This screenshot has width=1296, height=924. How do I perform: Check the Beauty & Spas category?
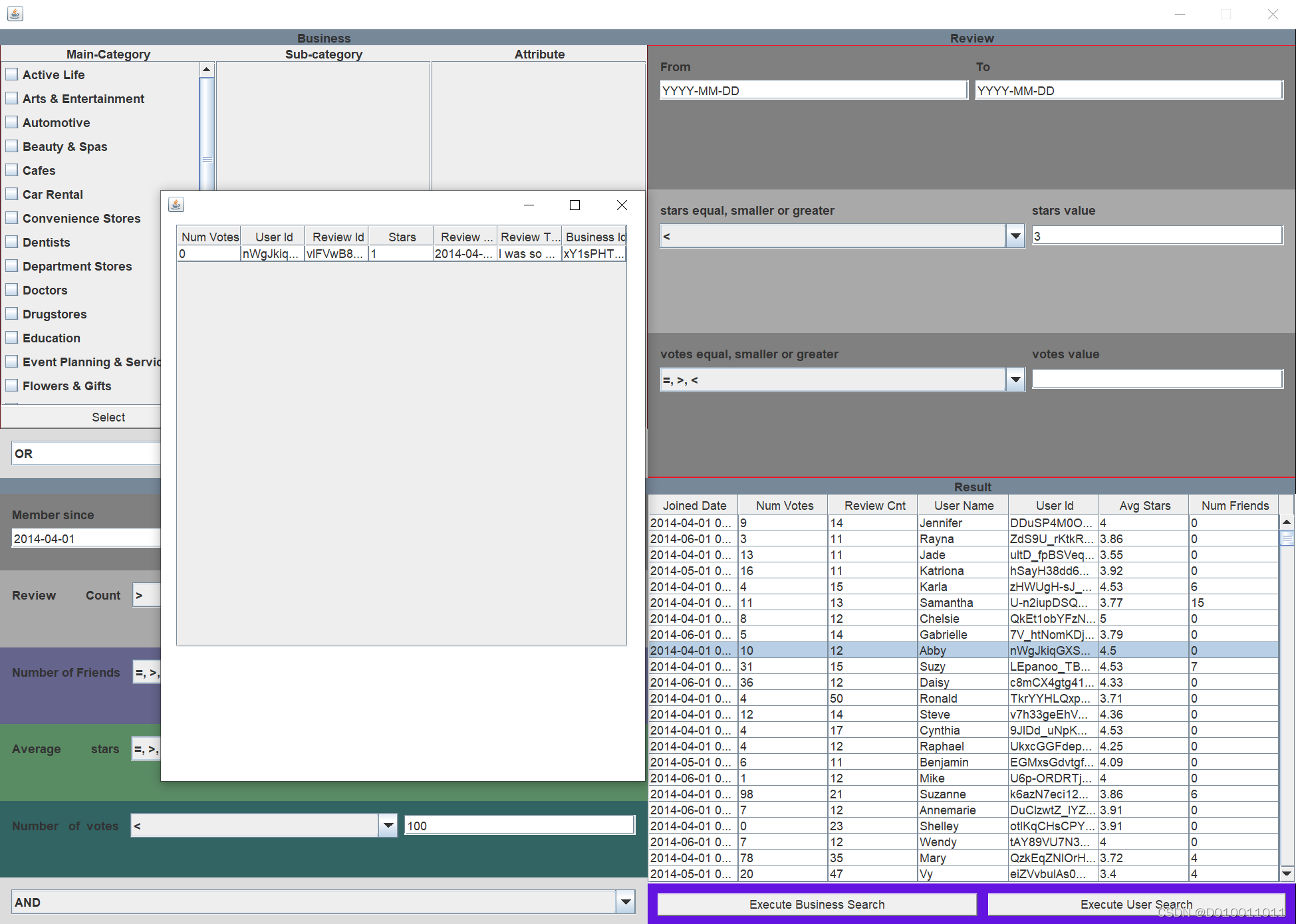point(11,146)
